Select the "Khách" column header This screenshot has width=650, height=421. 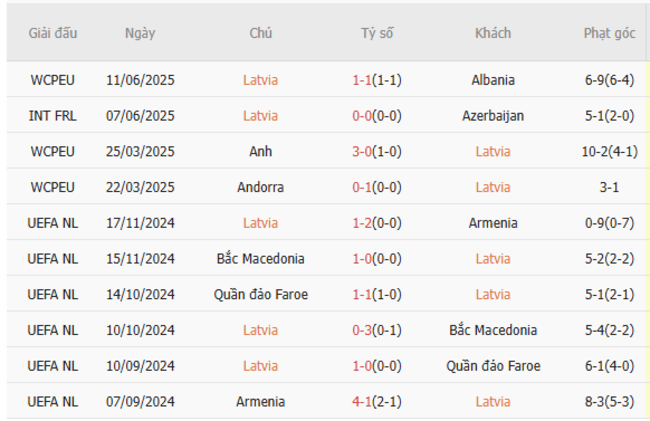[492, 33]
